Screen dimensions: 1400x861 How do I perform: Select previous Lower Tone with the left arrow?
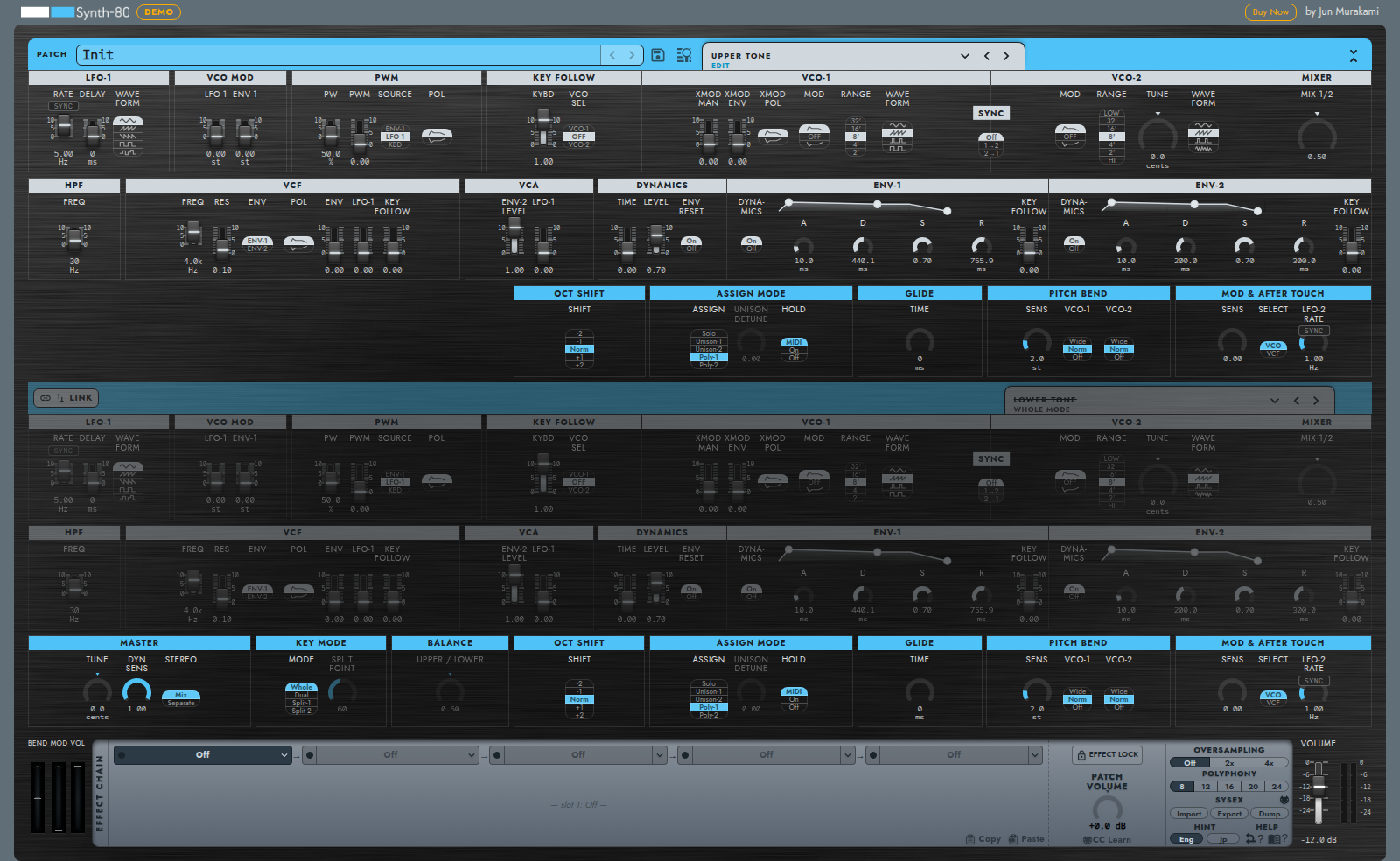[x=1297, y=401]
